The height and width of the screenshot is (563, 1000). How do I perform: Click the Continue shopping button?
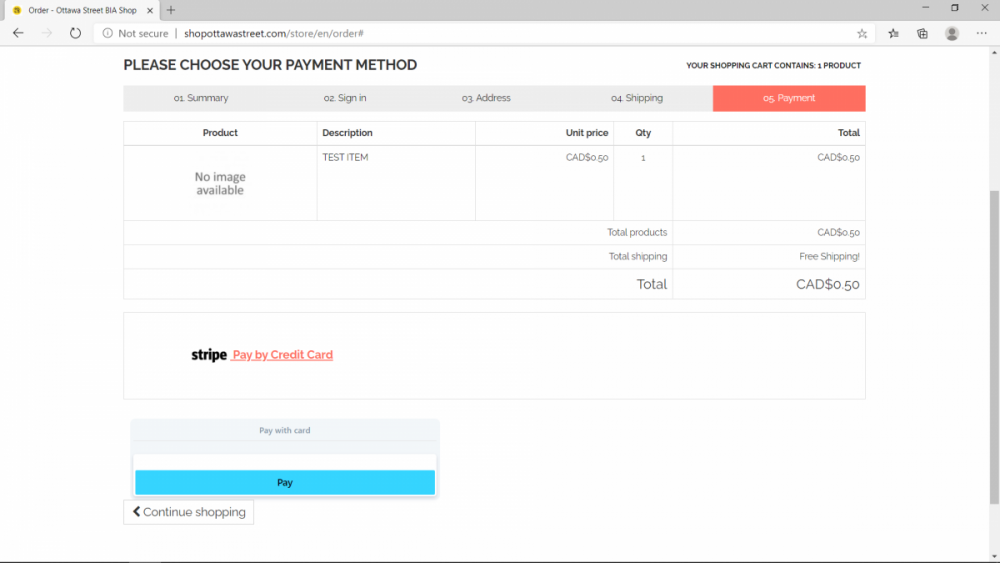click(x=189, y=512)
